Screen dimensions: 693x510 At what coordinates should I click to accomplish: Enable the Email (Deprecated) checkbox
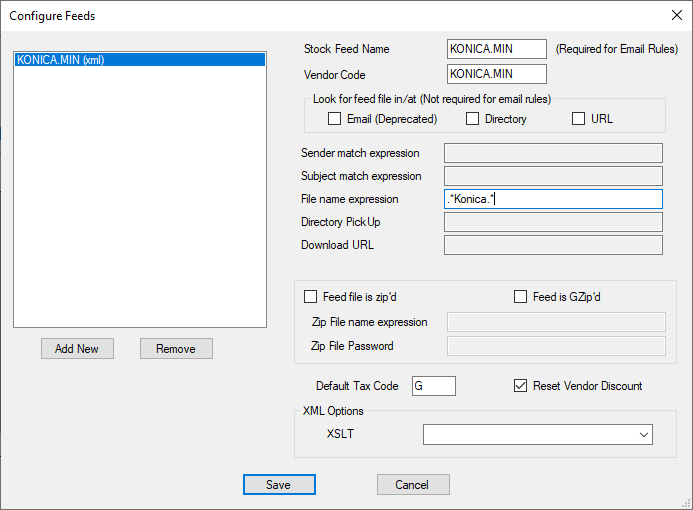pyautogui.click(x=335, y=119)
